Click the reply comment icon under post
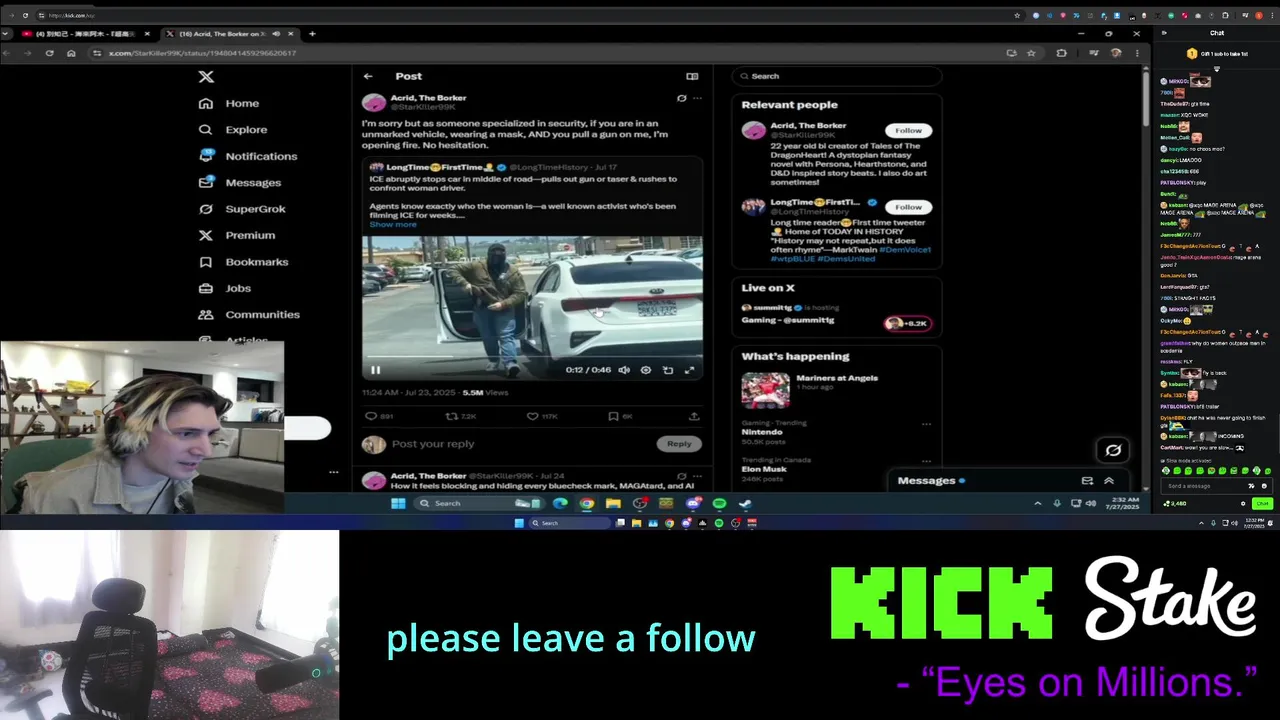 pyautogui.click(x=371, y=416)
